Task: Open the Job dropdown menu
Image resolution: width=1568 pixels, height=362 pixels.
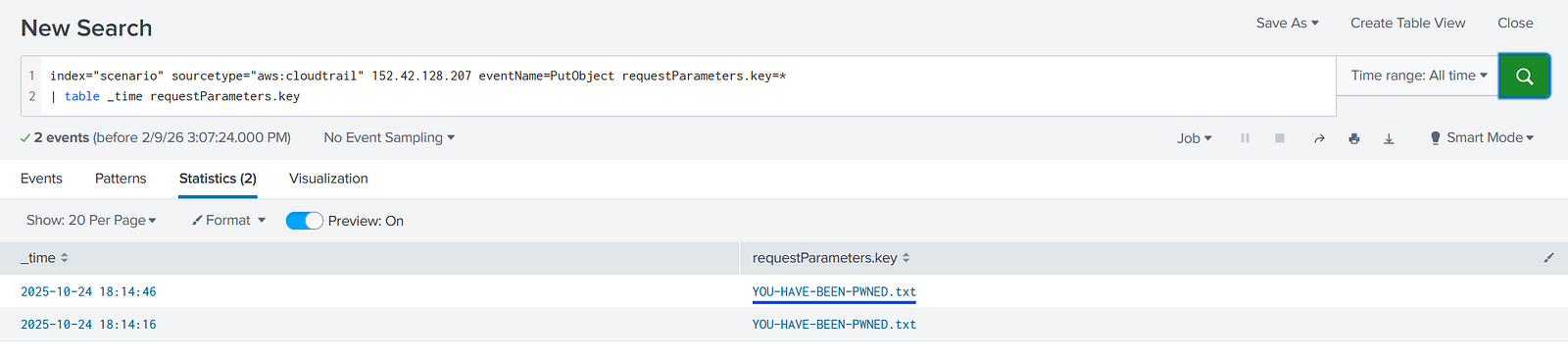Action: click(1194, 138)
